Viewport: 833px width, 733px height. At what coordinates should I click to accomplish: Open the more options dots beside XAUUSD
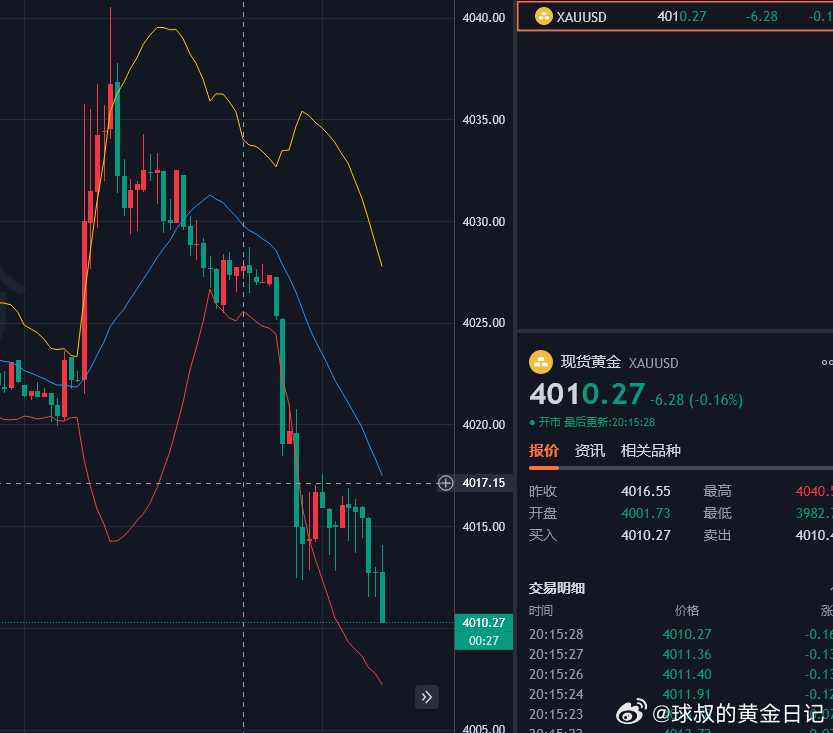pos(827,363)
